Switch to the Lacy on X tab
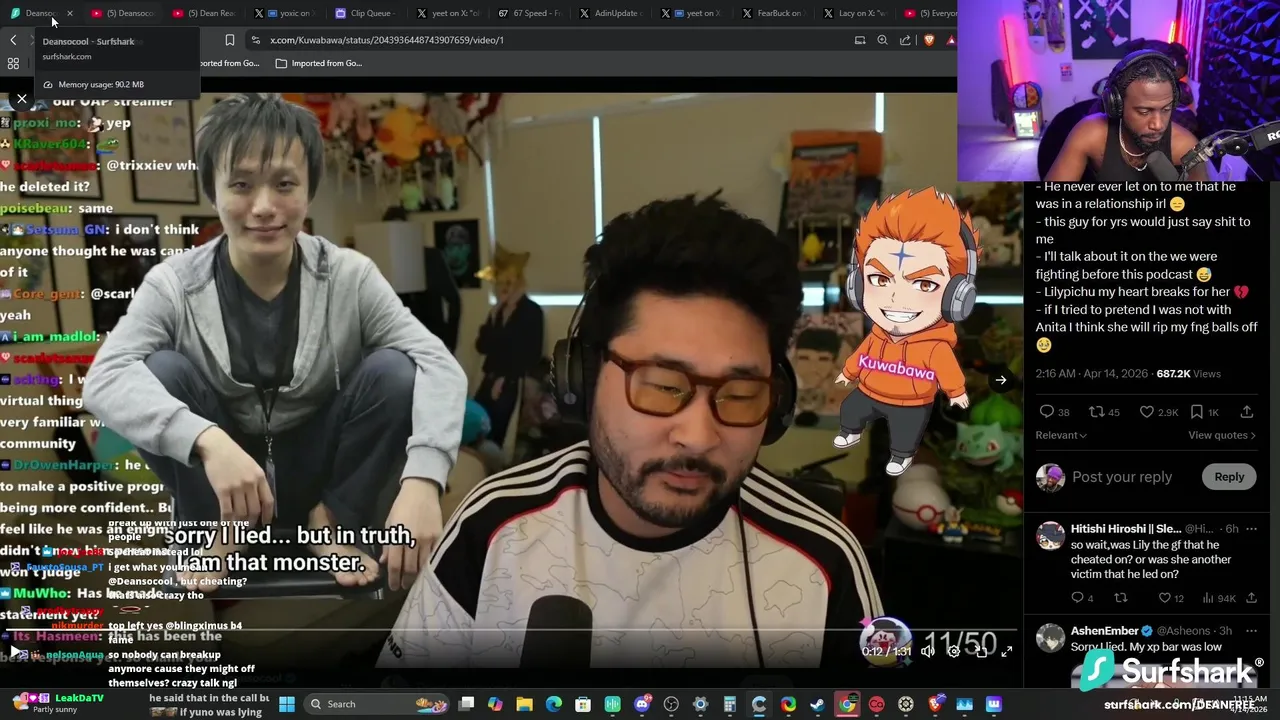1280x720 pixels. point(852,13)
